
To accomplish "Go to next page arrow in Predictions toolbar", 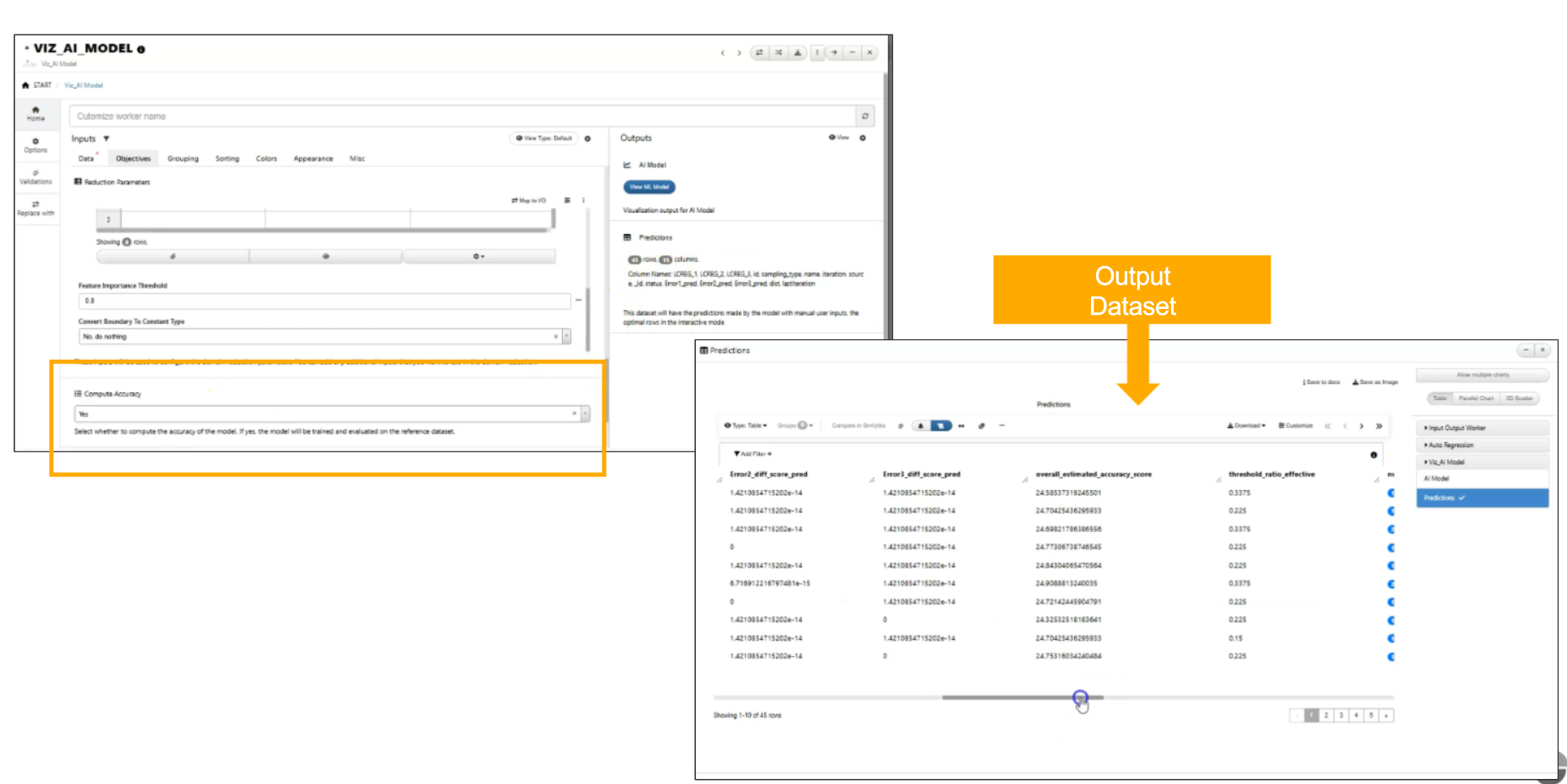I will (x=1361, y=426).
